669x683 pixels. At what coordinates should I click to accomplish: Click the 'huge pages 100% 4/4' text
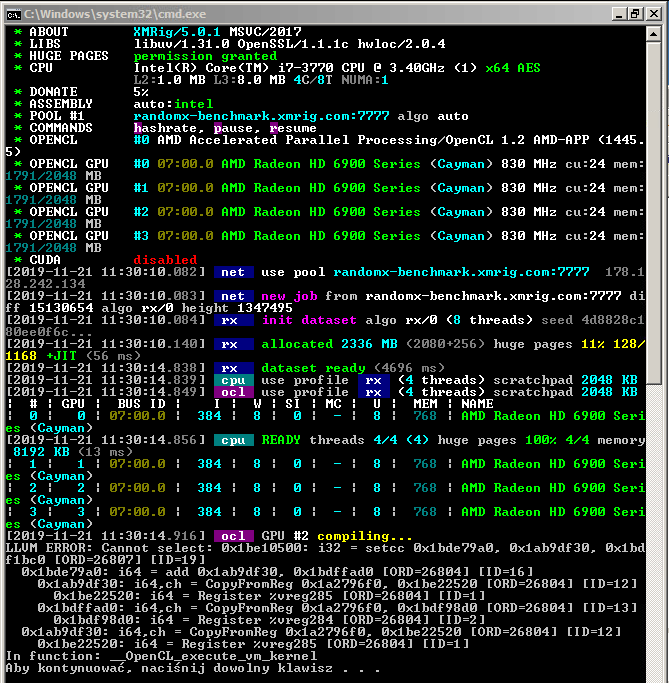[513, 440]
